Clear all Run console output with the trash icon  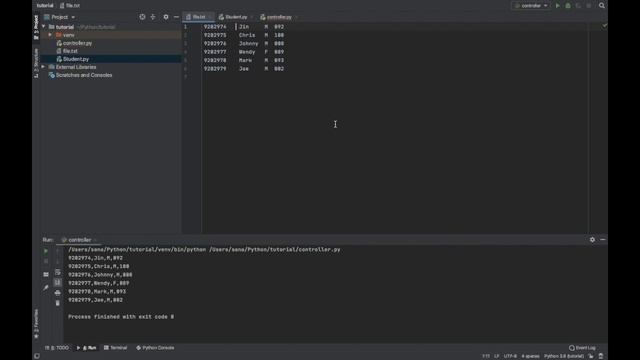tap(58, 303)
